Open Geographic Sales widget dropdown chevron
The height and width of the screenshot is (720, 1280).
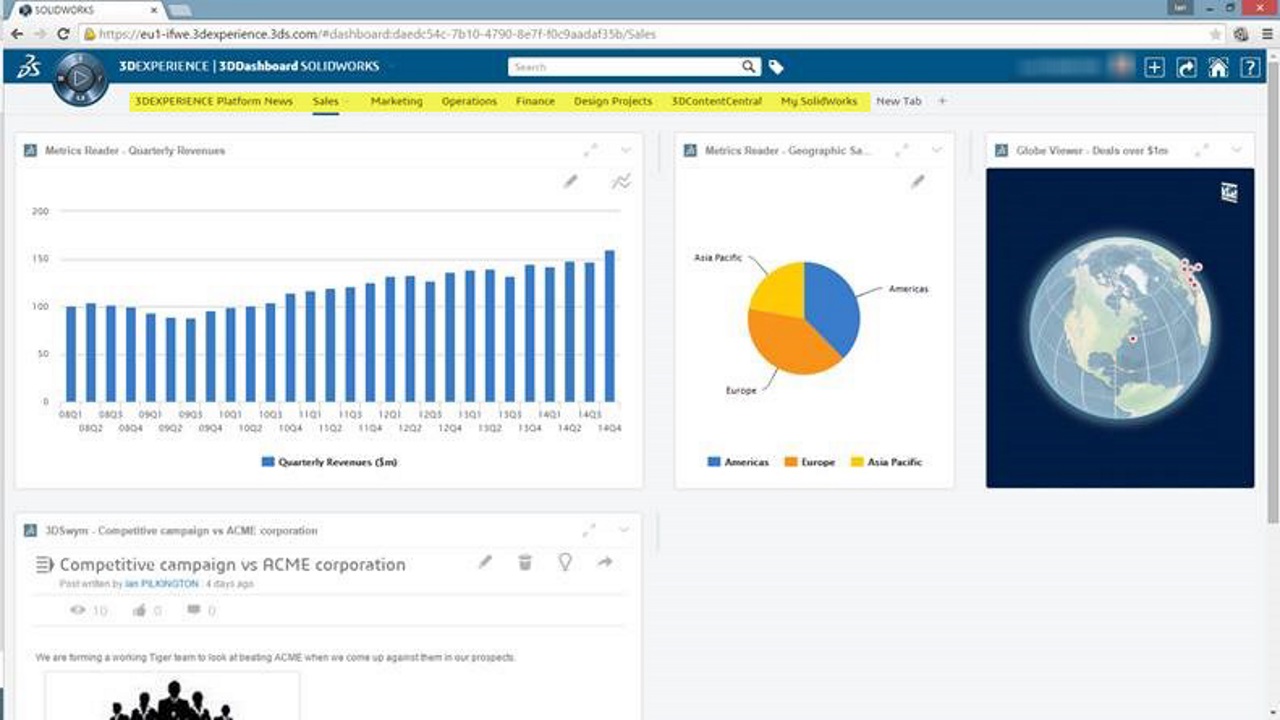(937, 150)
